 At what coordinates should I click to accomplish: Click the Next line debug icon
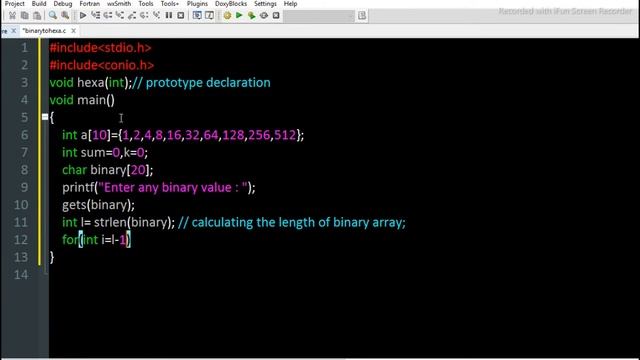pos(108,16)
